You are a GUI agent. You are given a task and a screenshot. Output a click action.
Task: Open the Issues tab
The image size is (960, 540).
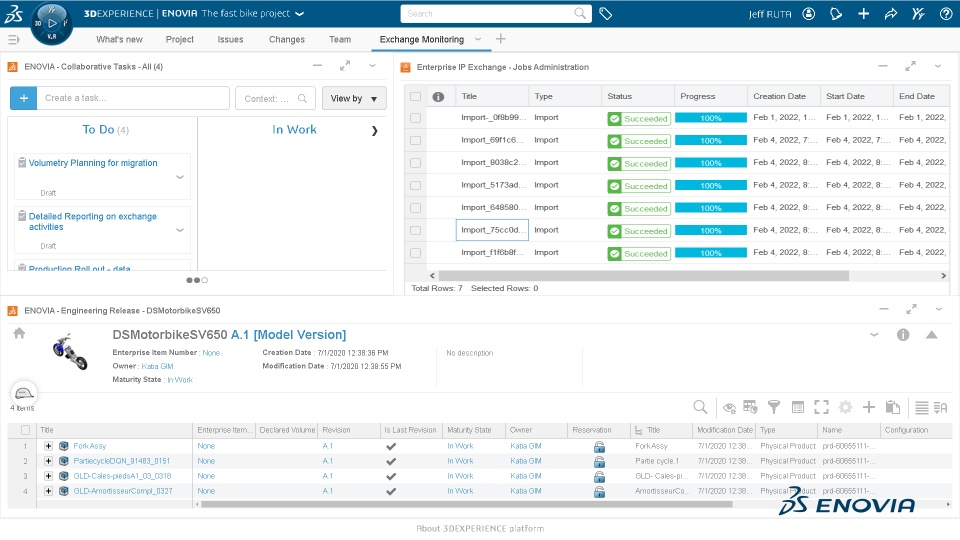pos(230,39)
